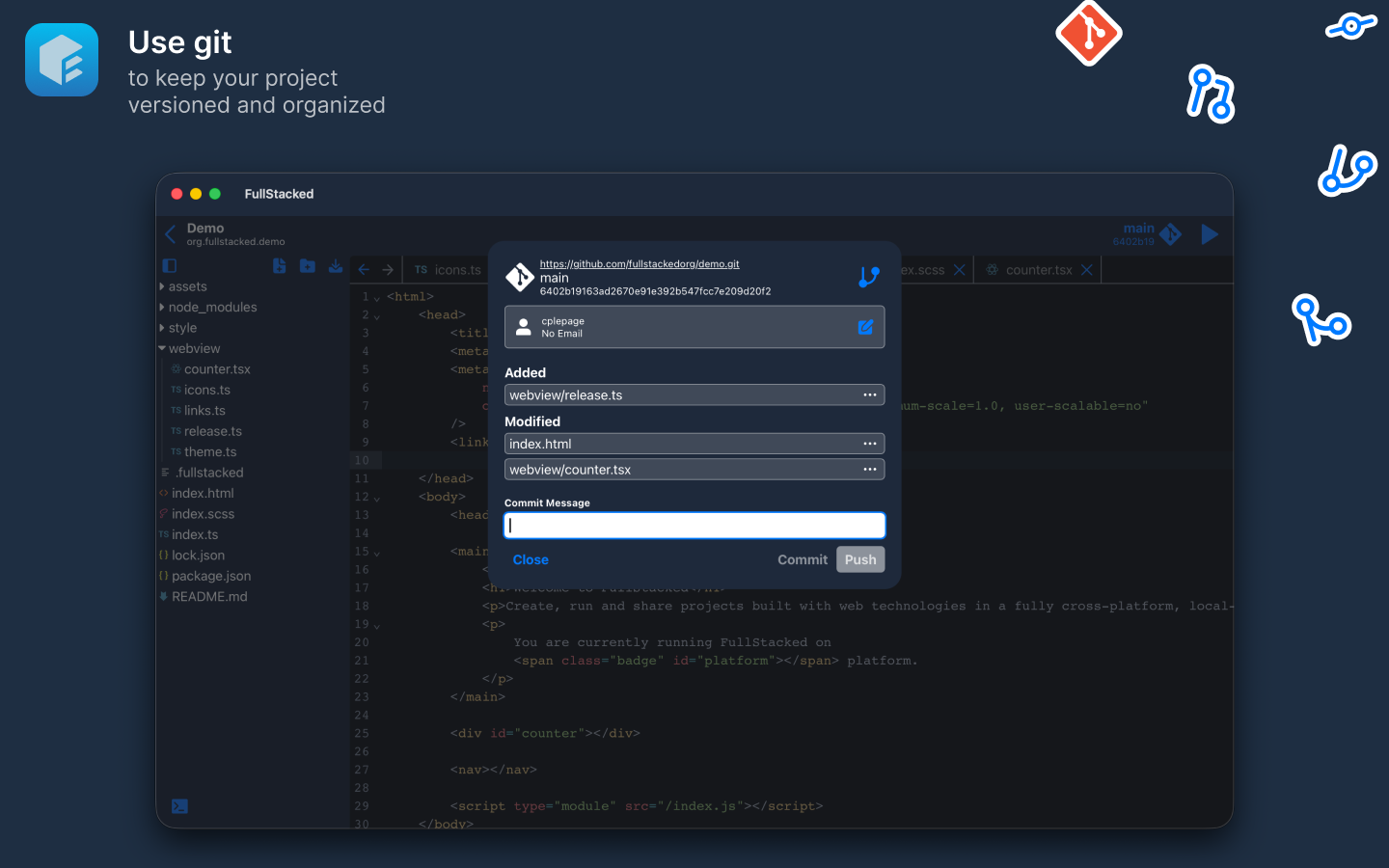1389x868 pixels.
Task: Create a new folder in sidebar
Action: [x=308, y=265]
